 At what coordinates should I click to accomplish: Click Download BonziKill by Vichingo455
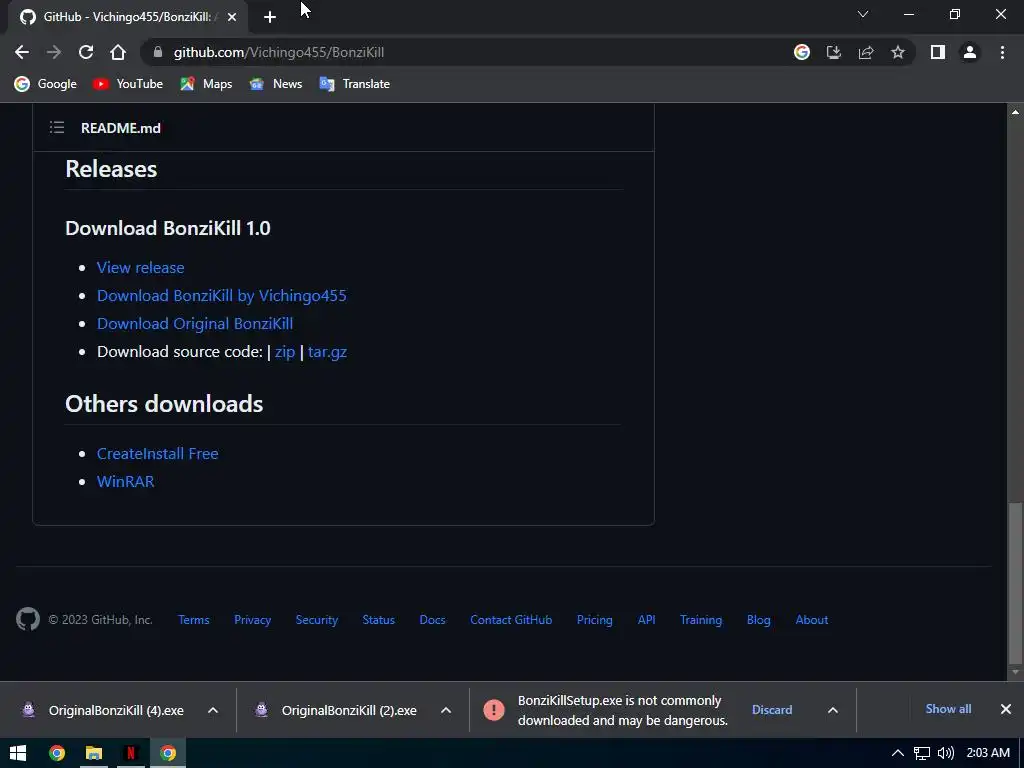pos(221,296)
